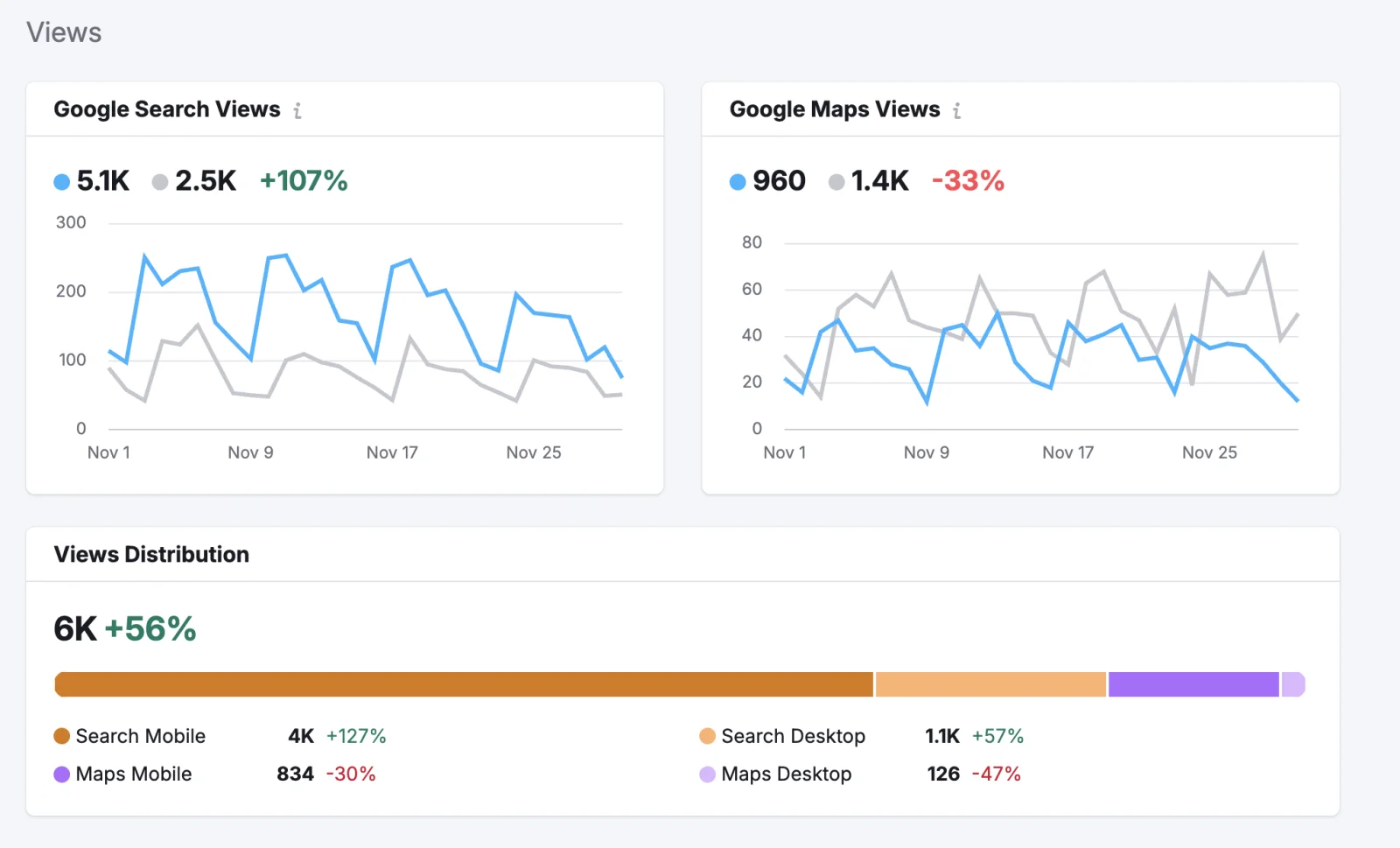
Task: Select the purple Maps Mobile bar segment
Action: tap(1193, 684)
